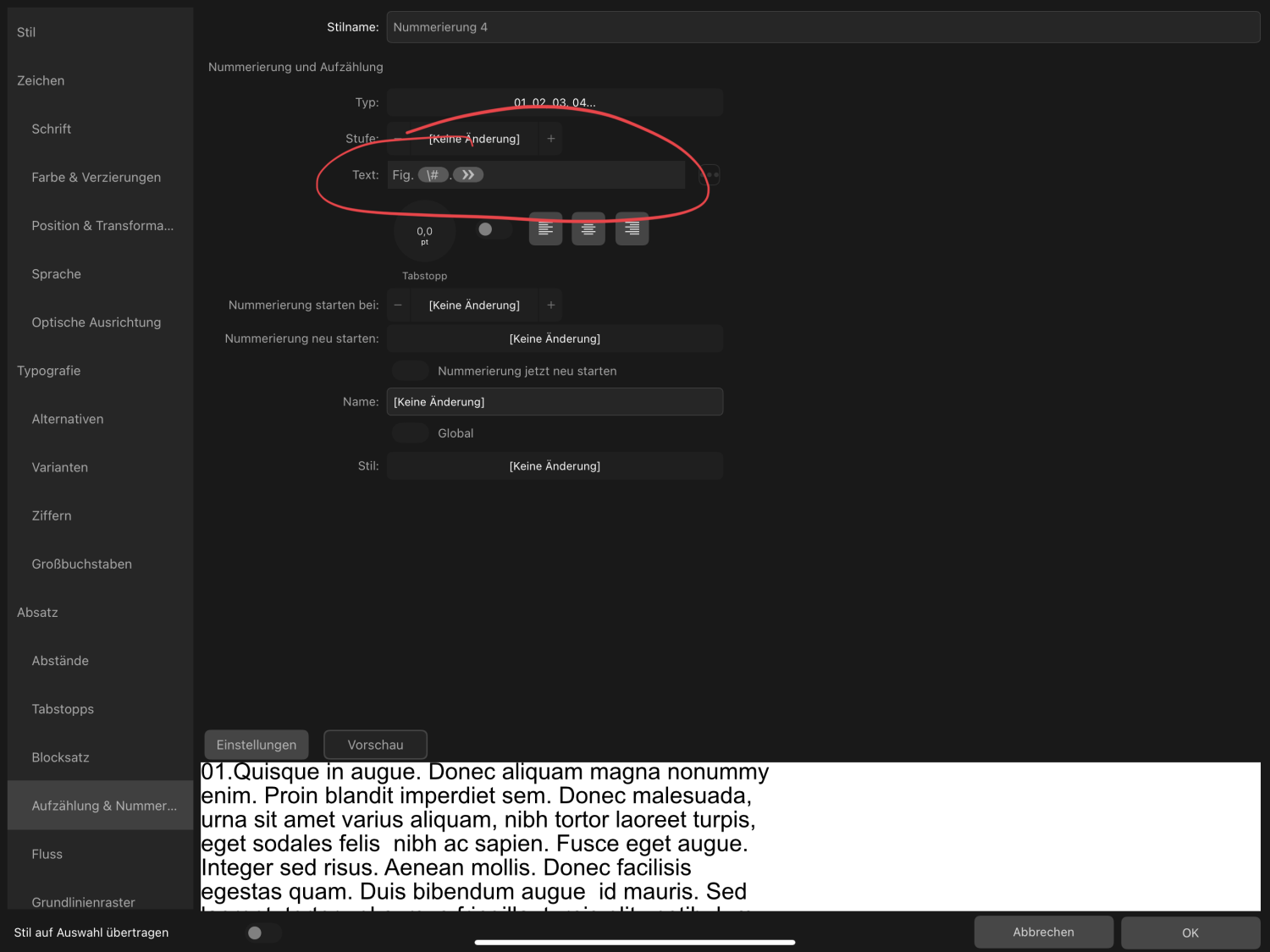1270x952 pixels.
Task: Open the Typ dropdown showing '01, 02, 03, 04...'
Action: [x=555, y=102]
